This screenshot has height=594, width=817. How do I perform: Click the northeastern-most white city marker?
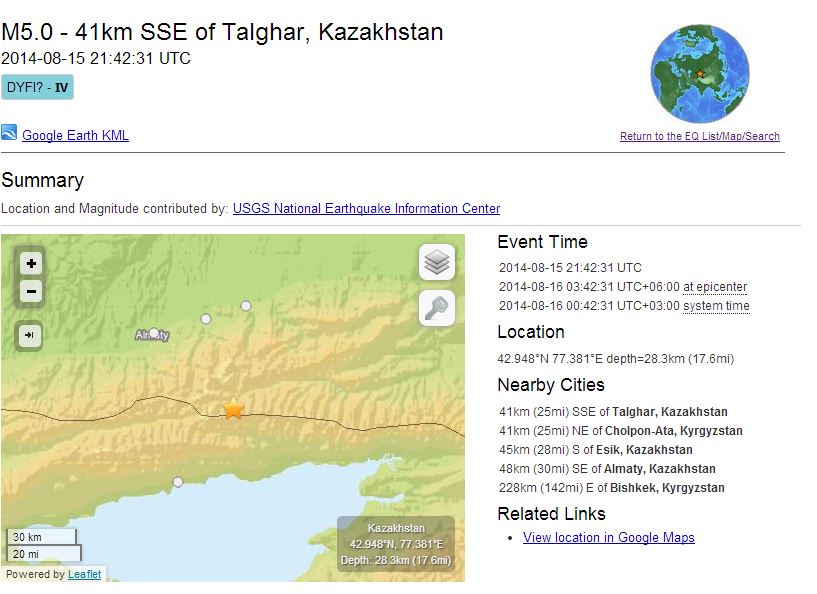point(246,306)
